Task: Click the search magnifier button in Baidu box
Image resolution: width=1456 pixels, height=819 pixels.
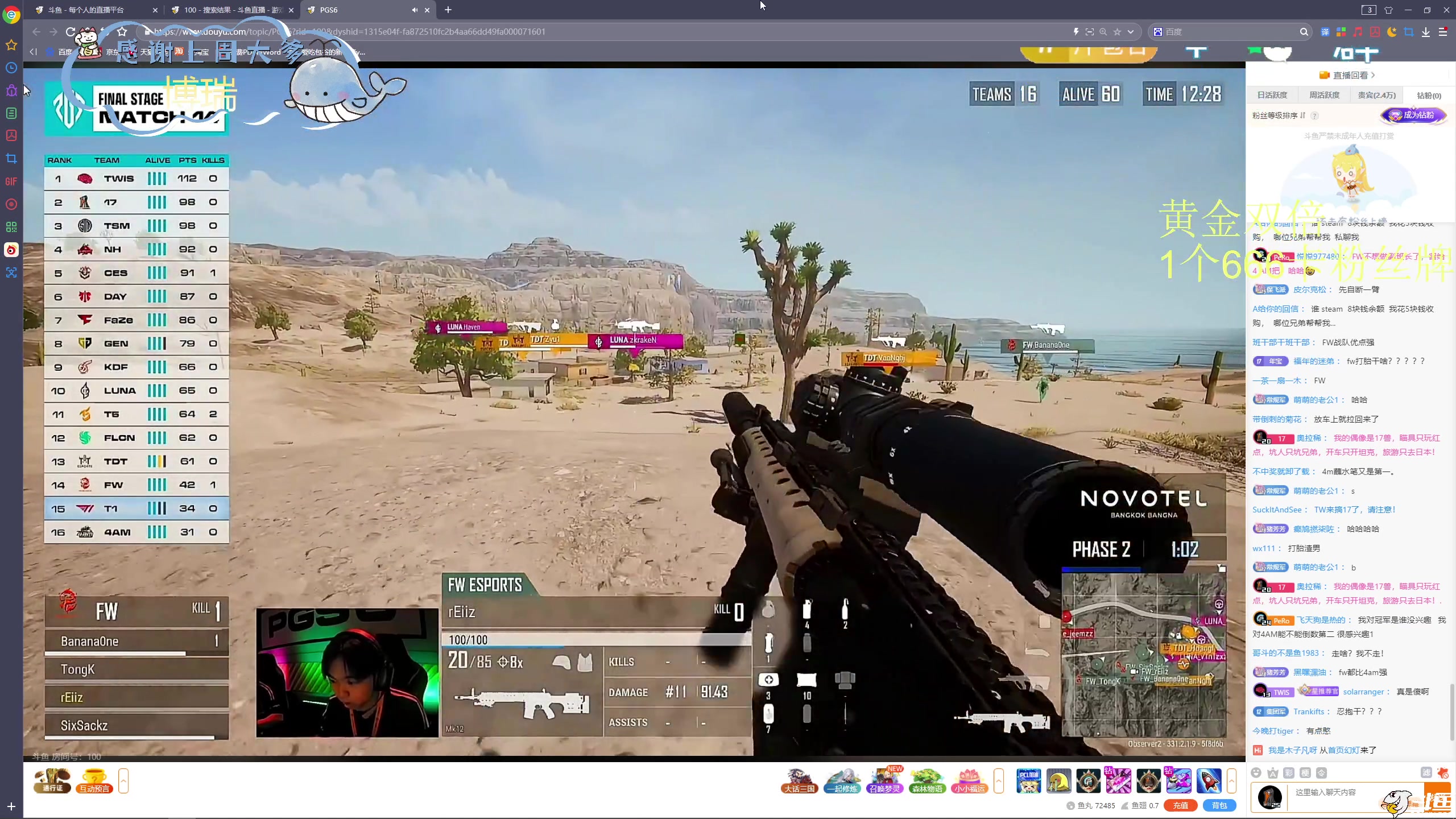Action: (1304, 32)
